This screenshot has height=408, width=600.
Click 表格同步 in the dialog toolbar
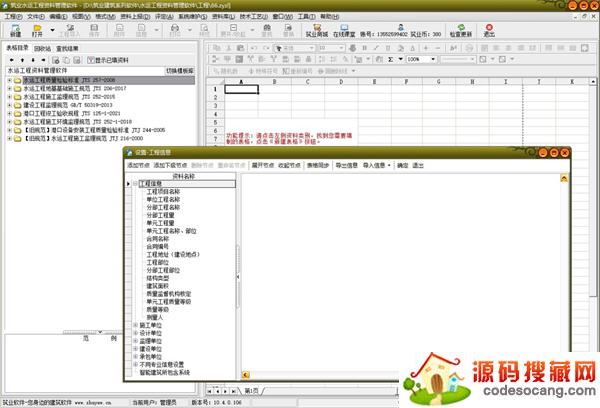tap(318, 165)
